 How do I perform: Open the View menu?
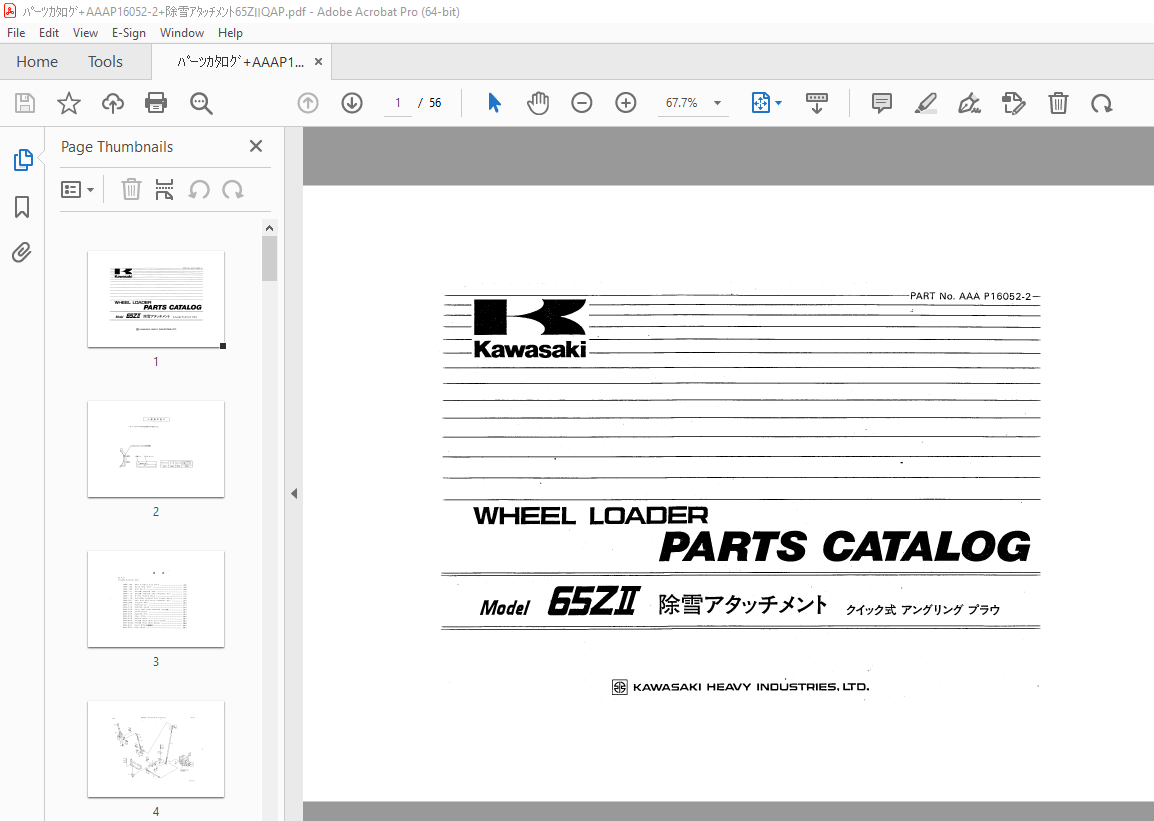(x=85, y=33)
